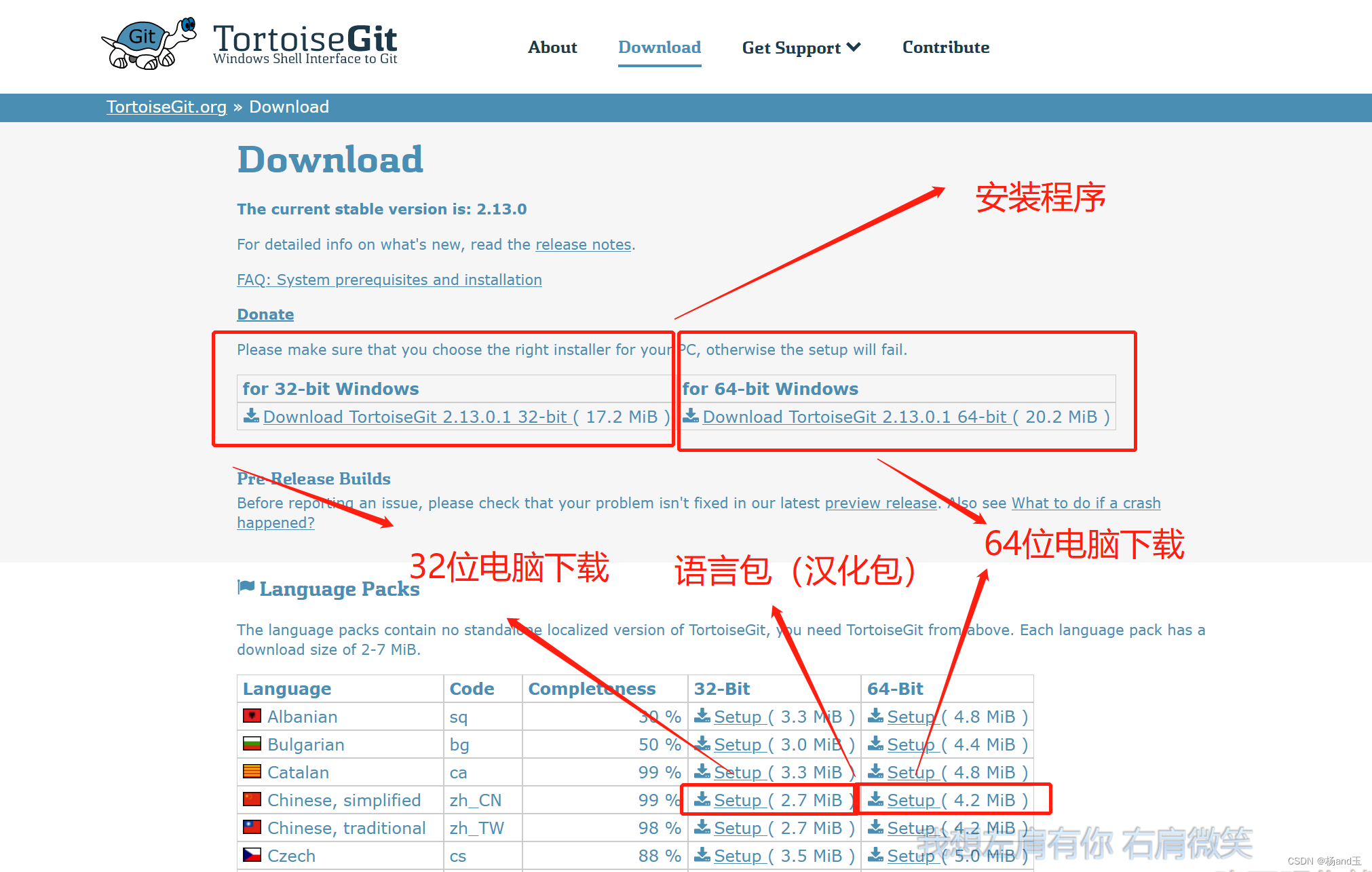1372x872 pixels.
Task: Click the TortoiseGit turtle logo
Action: tap(148, 43)
